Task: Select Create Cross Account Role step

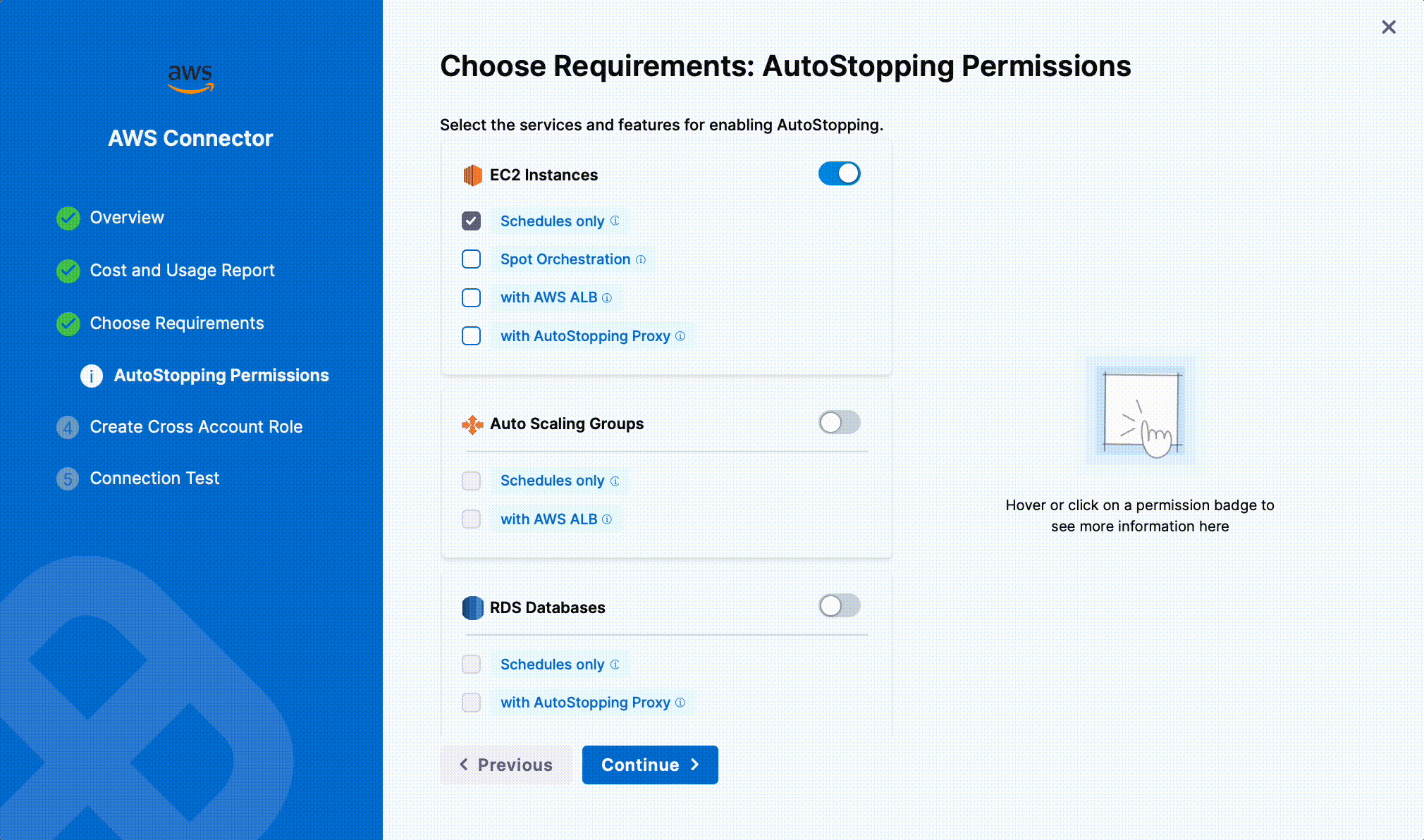Action: point(196,427)
